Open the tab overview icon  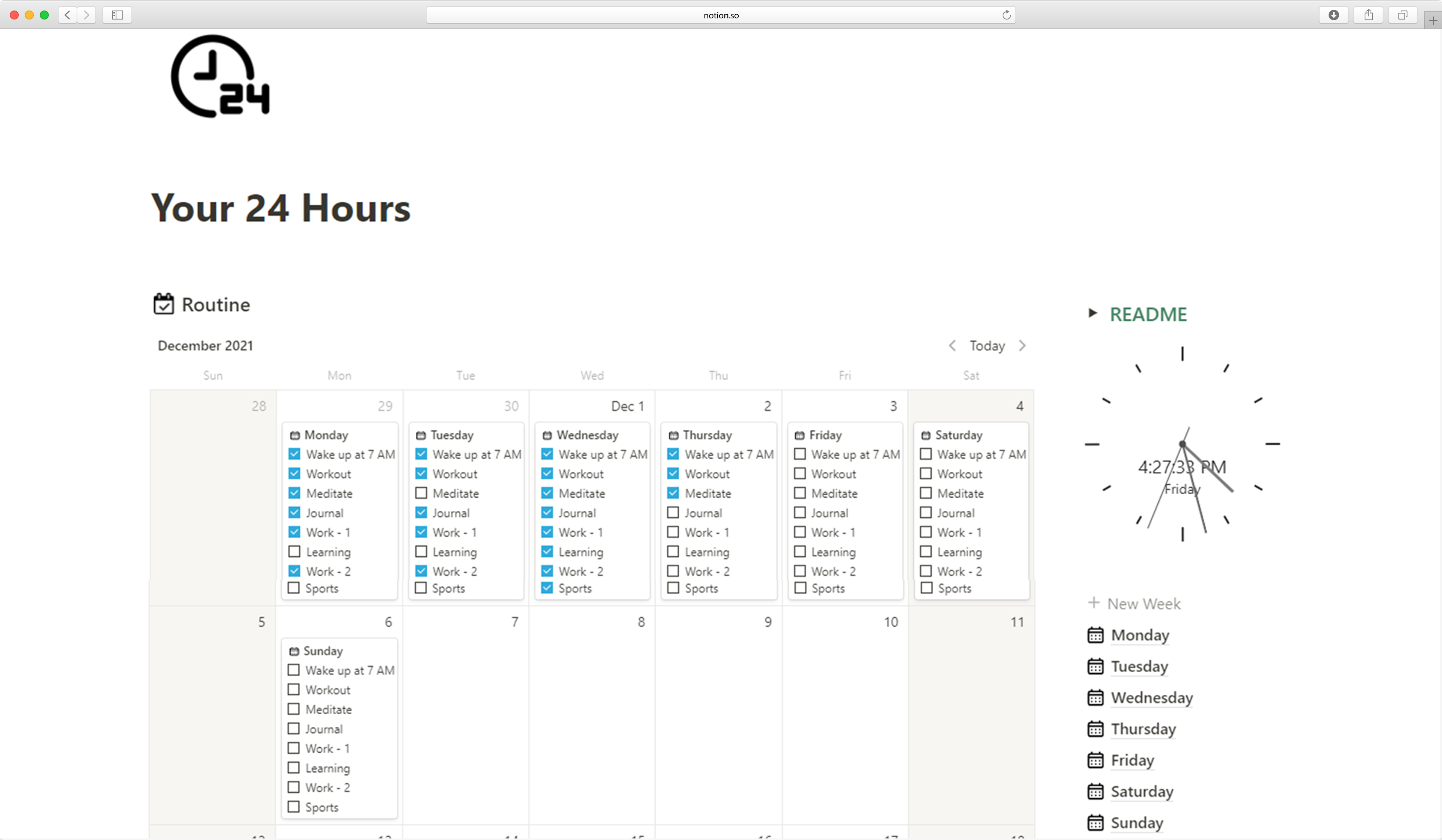[x=1403, y=15]
